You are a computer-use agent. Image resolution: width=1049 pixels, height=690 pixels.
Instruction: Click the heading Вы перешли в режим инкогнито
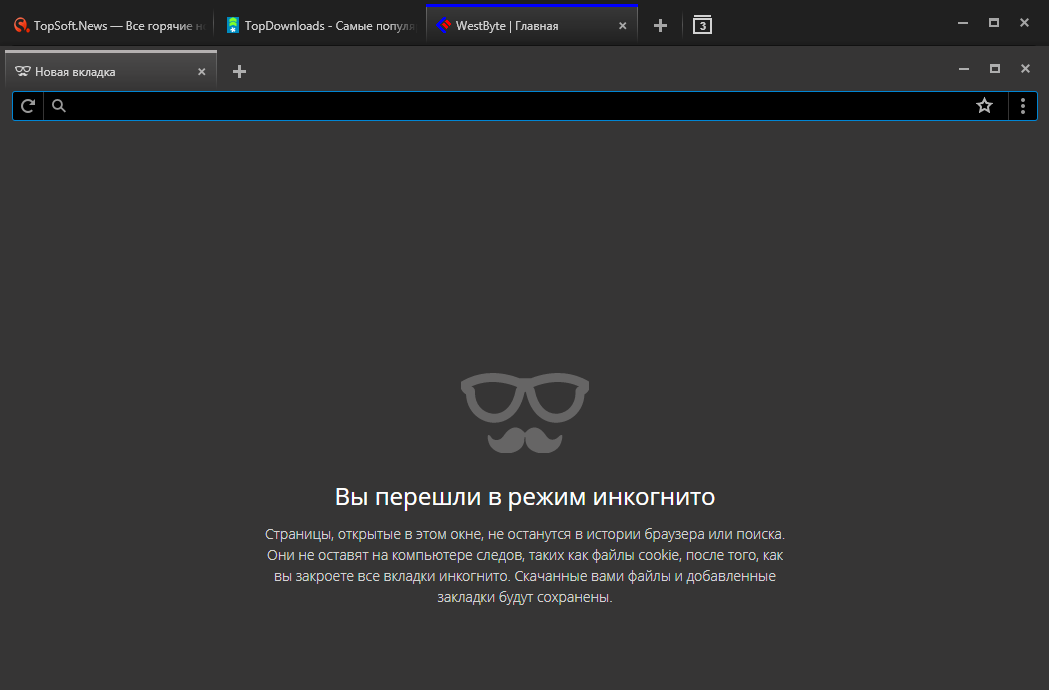coord(524,497)
